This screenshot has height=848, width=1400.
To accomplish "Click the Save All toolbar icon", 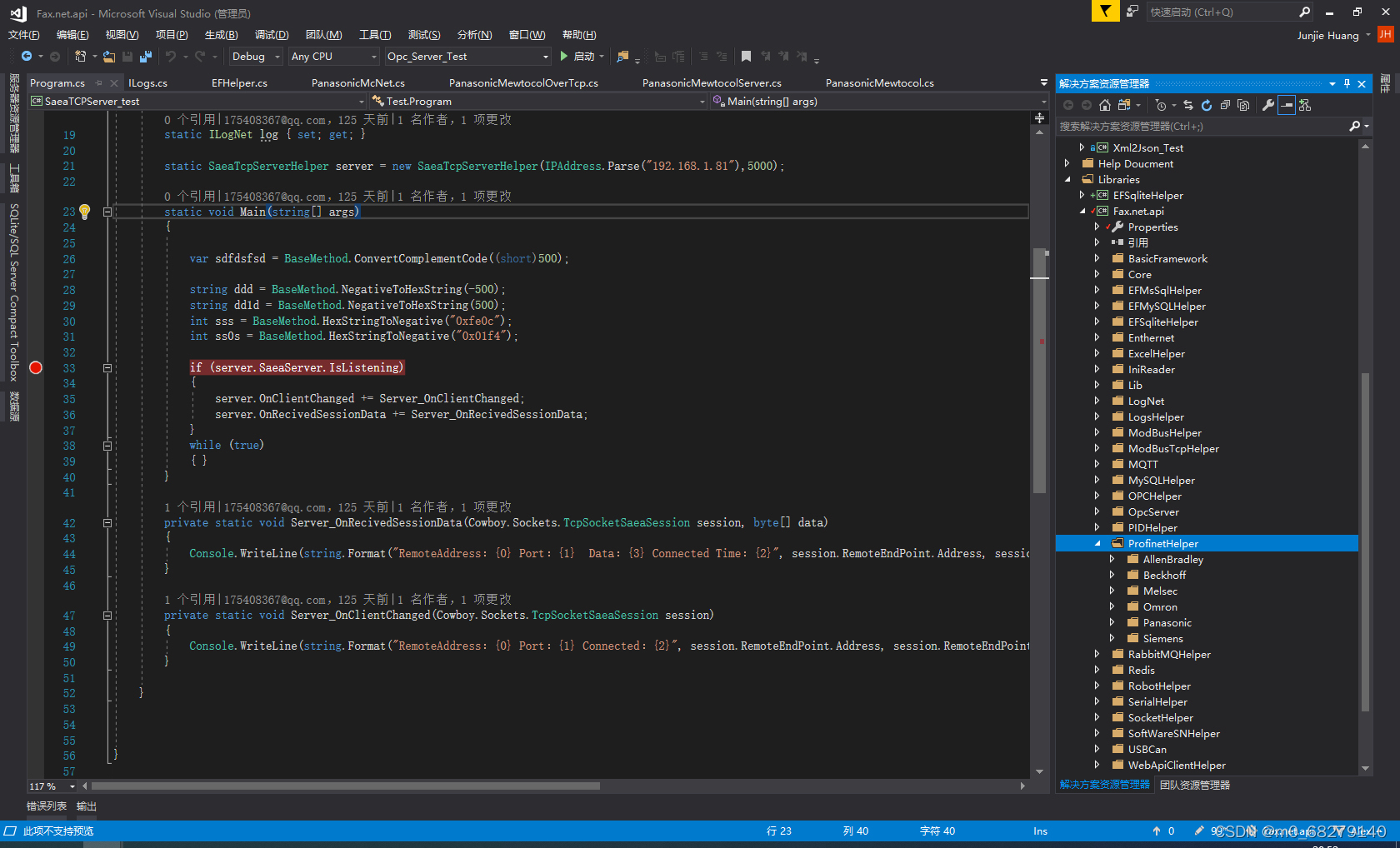I will (x=146, y=57).
